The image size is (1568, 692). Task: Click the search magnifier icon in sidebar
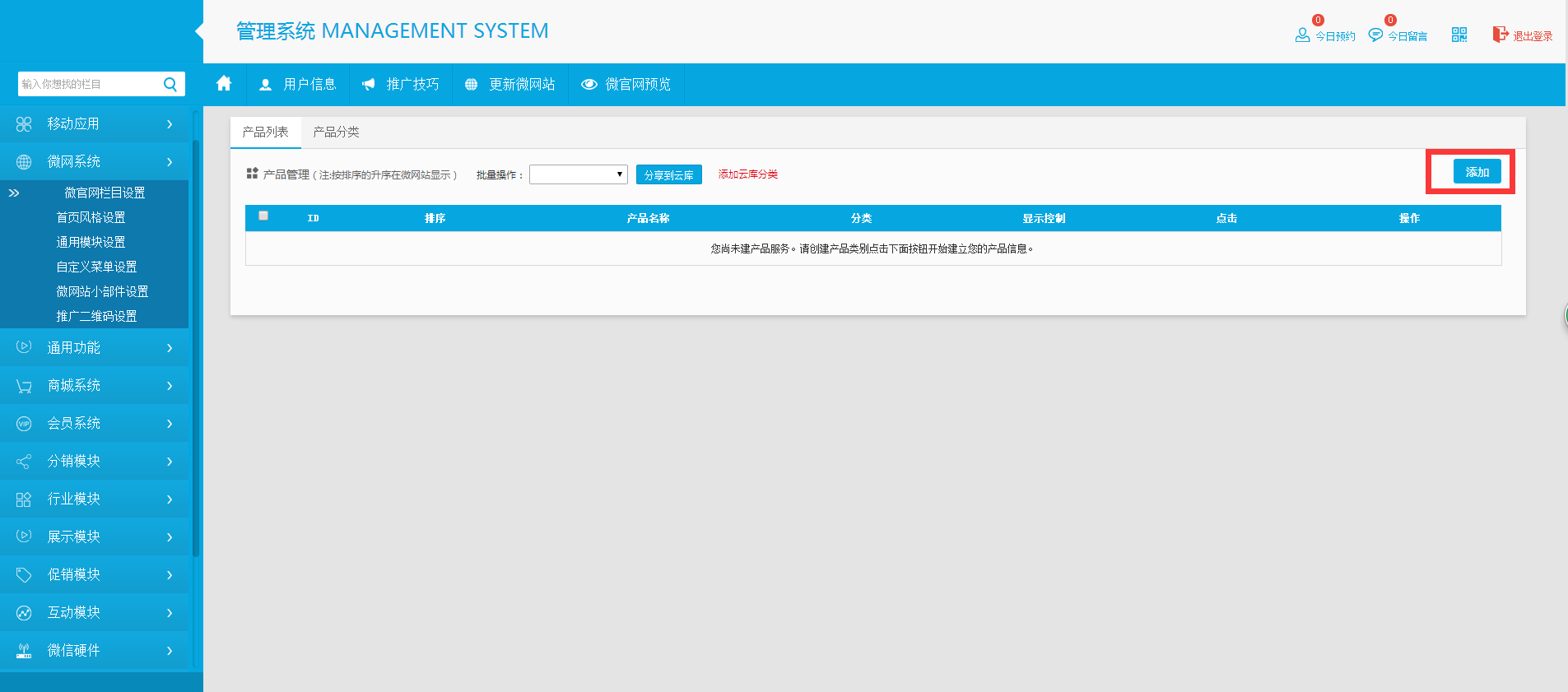tap(170, 84)
